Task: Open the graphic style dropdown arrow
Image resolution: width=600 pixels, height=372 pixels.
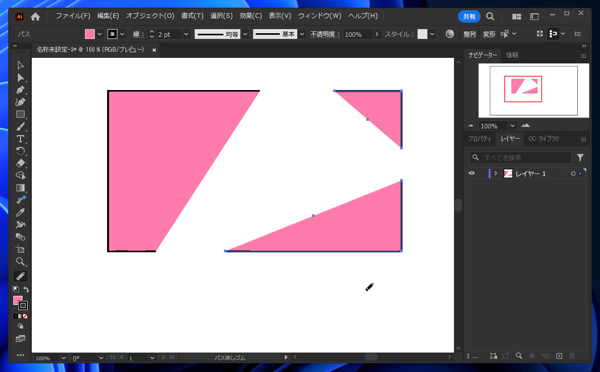Action: (x=432, y=34)
